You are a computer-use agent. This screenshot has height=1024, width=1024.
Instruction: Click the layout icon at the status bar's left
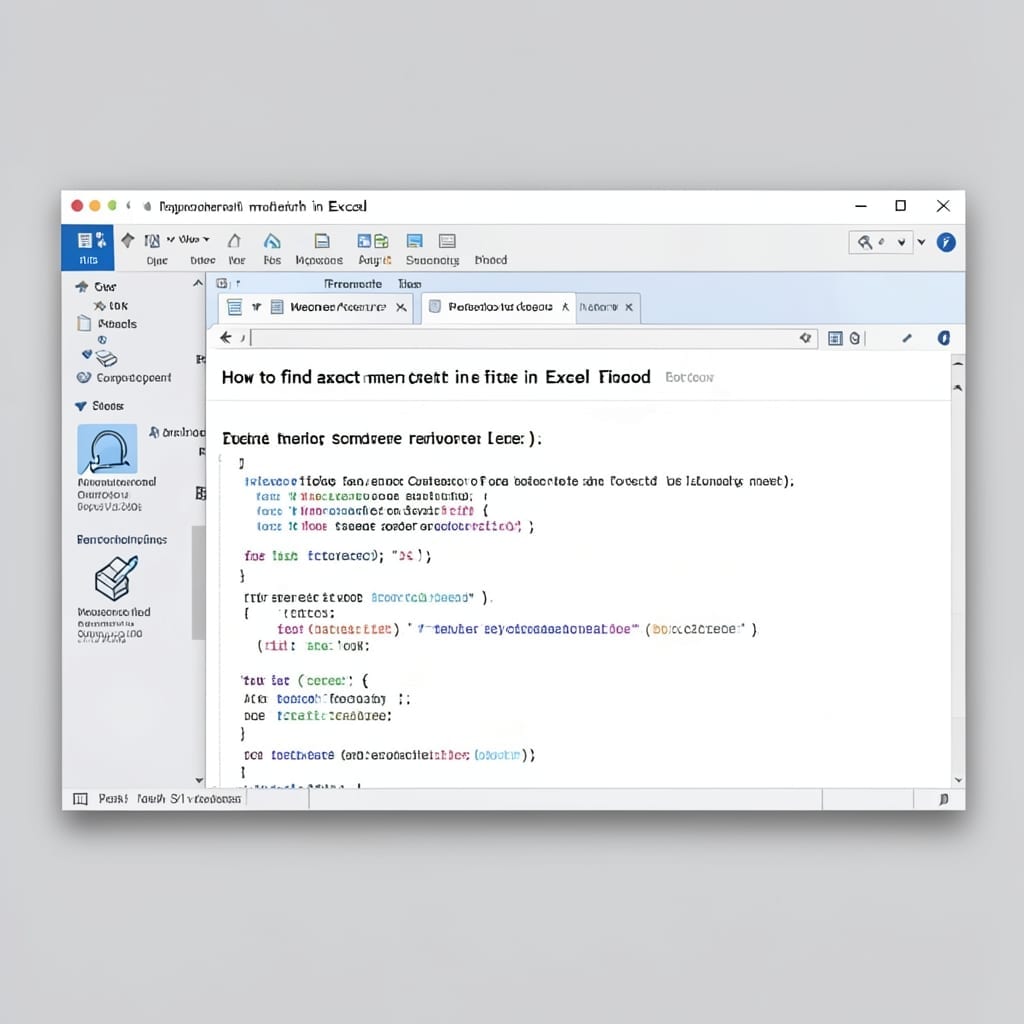[80, 799]
